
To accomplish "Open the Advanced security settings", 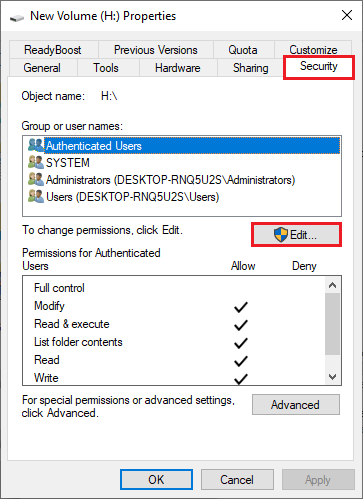I will (x=296, y=405).
